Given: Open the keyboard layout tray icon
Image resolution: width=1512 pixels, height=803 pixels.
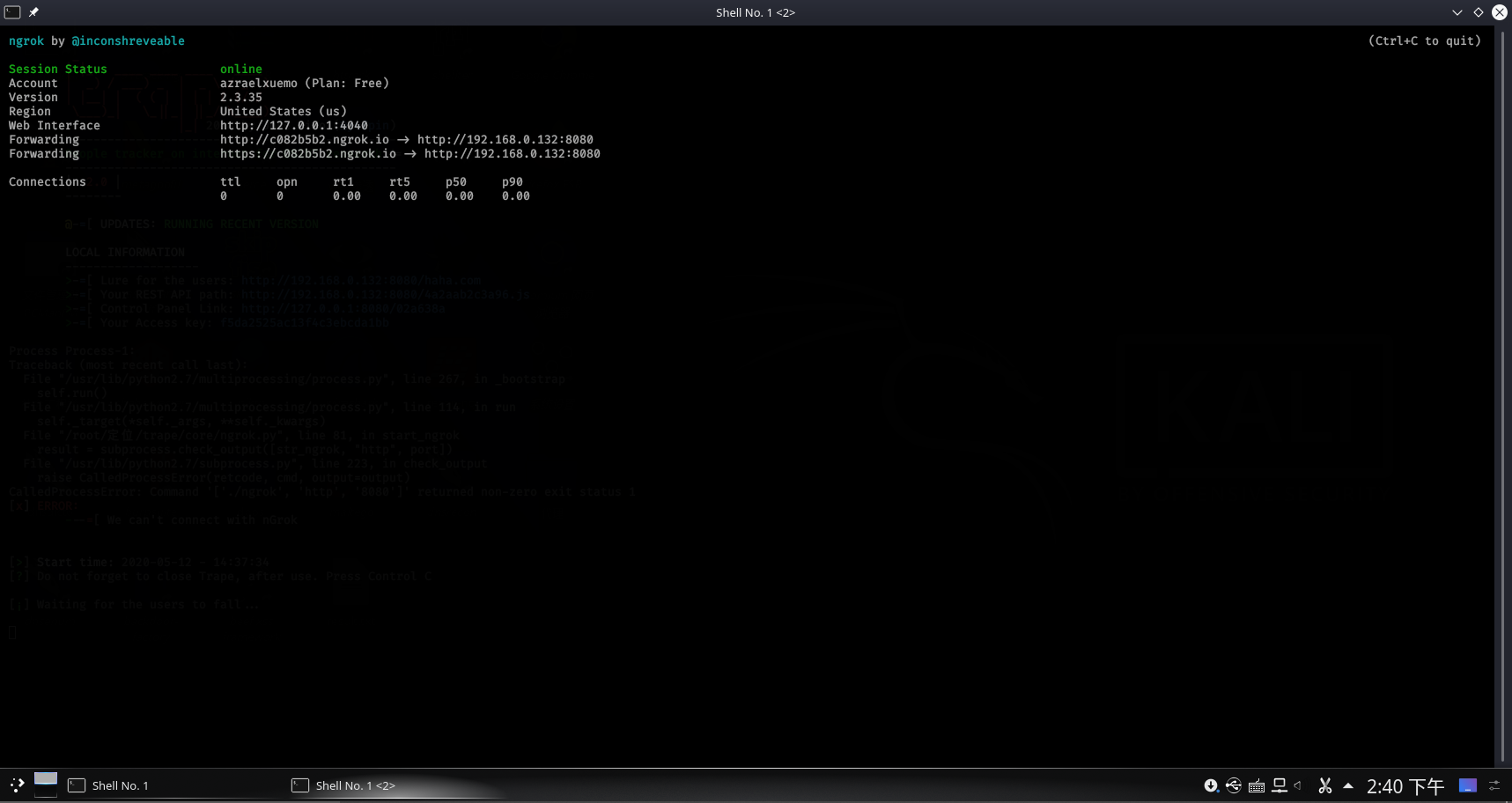Looking at the screenshot, I should pyautogui.click(x=1257, y=785).
